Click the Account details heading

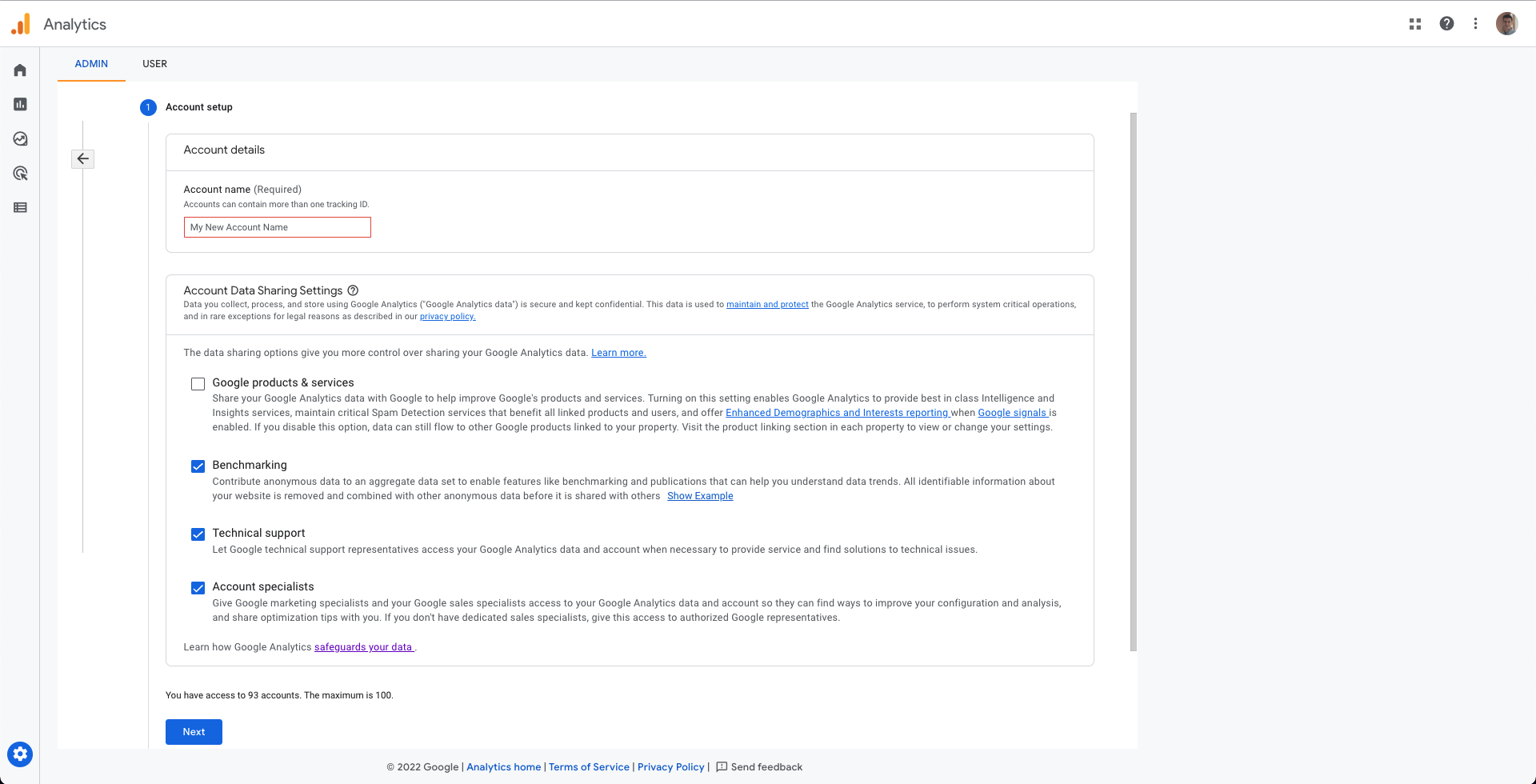click(224, 150)
